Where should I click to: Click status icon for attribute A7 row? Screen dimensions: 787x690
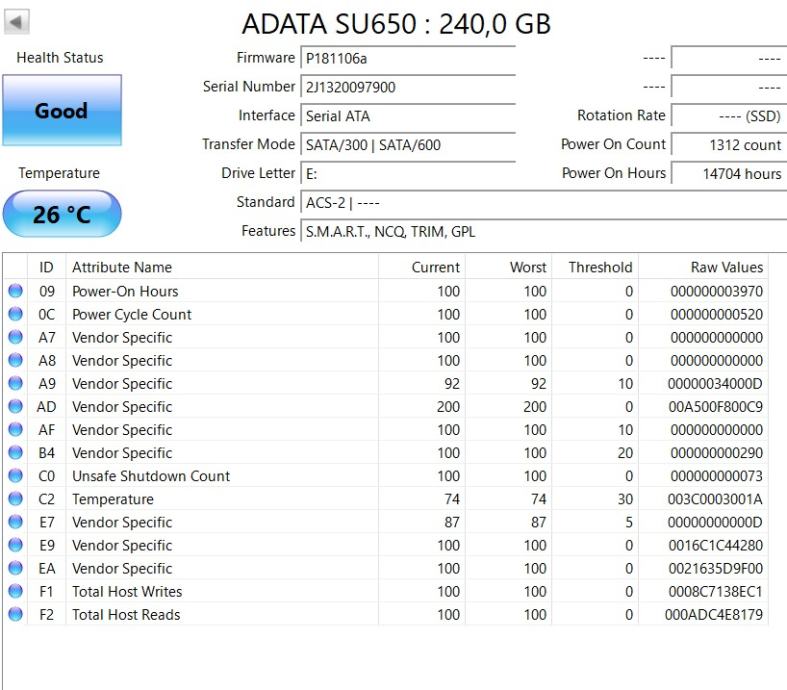click(16, 337)
